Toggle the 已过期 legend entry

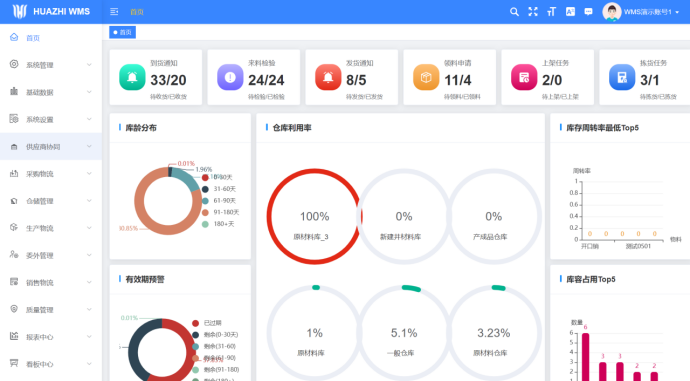207,323
